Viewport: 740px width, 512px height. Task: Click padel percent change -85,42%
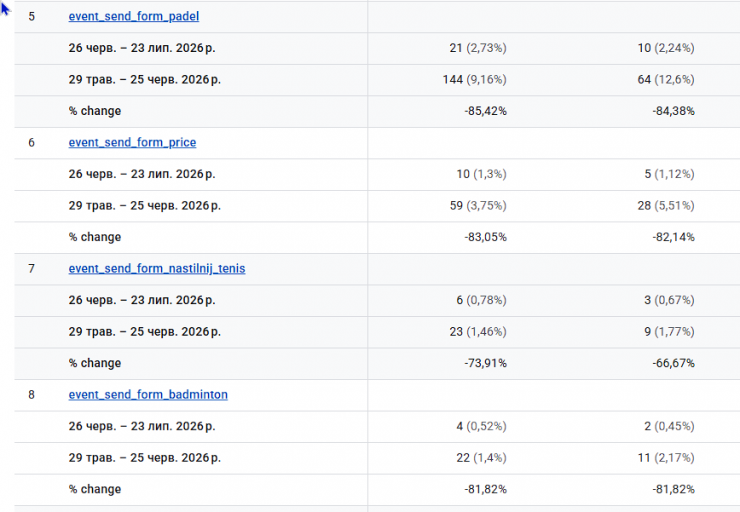coord(485,111)
